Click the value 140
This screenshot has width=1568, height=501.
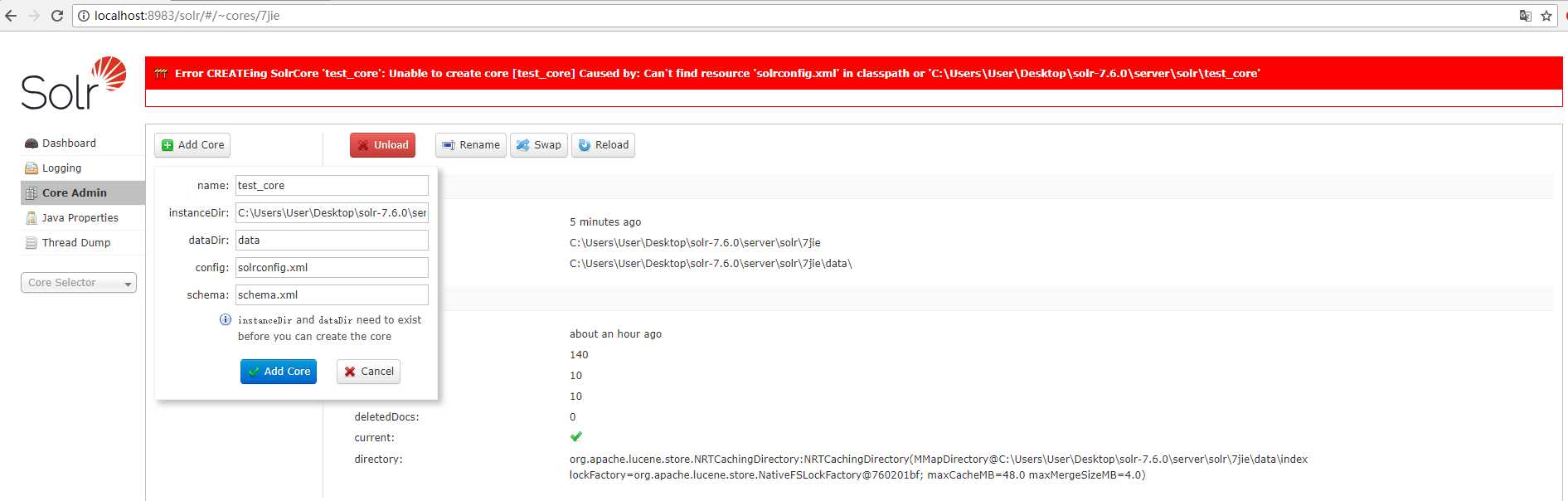(579, 355)
